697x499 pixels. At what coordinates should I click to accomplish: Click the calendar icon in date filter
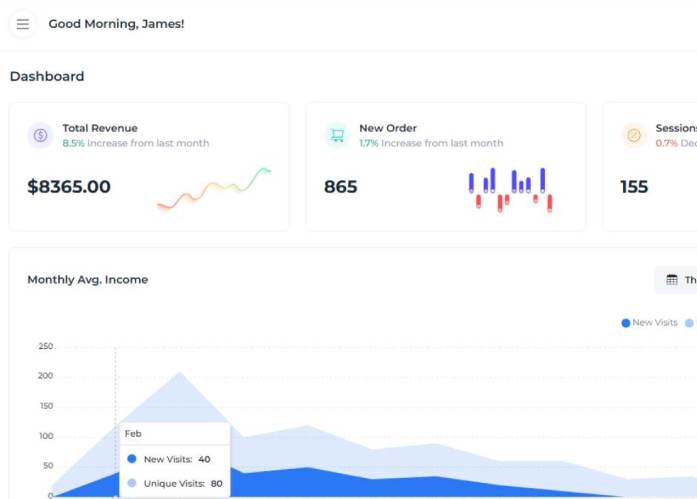[x=672, y=280]
